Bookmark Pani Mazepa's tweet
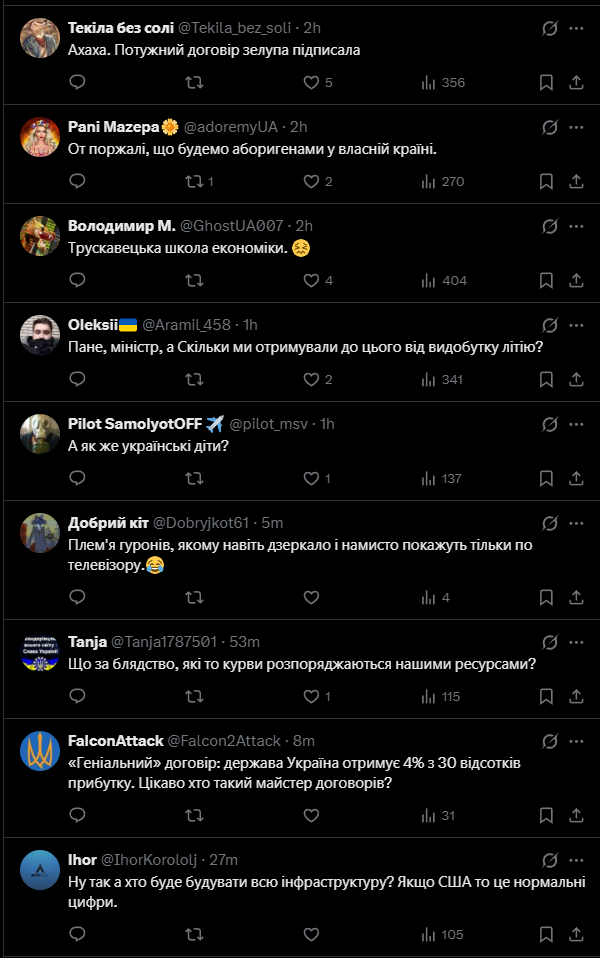600x958 pixels. coord(546,181)
